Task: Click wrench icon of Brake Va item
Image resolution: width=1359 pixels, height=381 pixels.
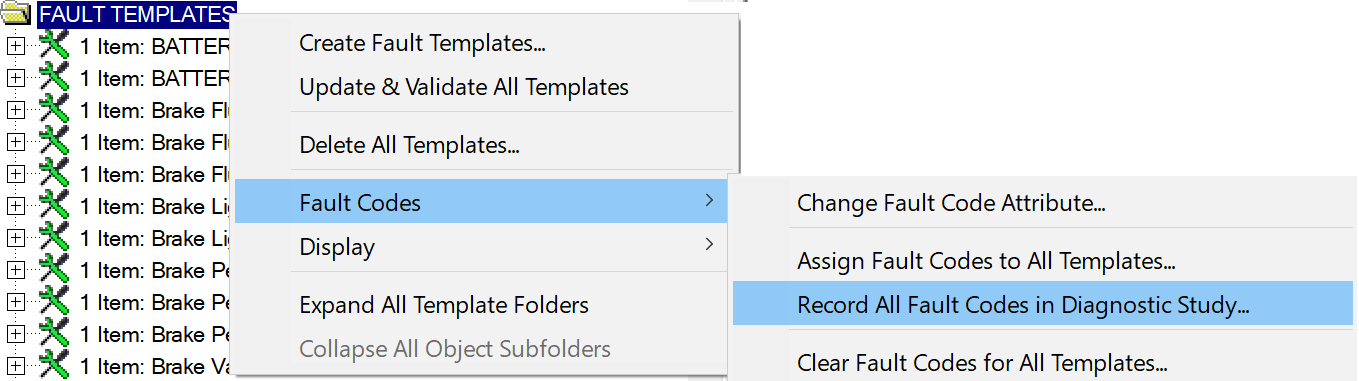Action: click(x=54, y=365)
